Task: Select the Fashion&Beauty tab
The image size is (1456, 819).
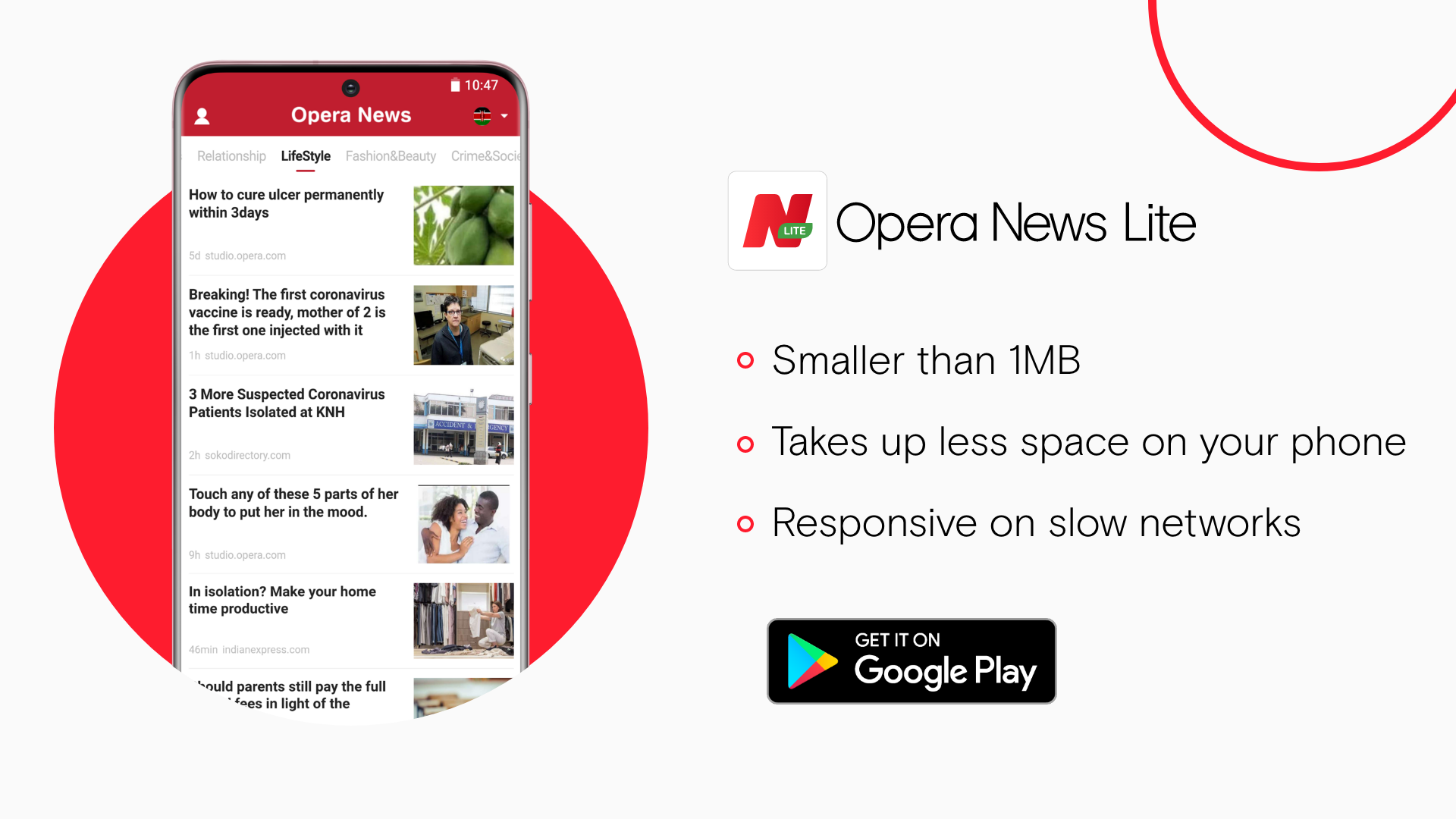Action: [x=390, y=156]
